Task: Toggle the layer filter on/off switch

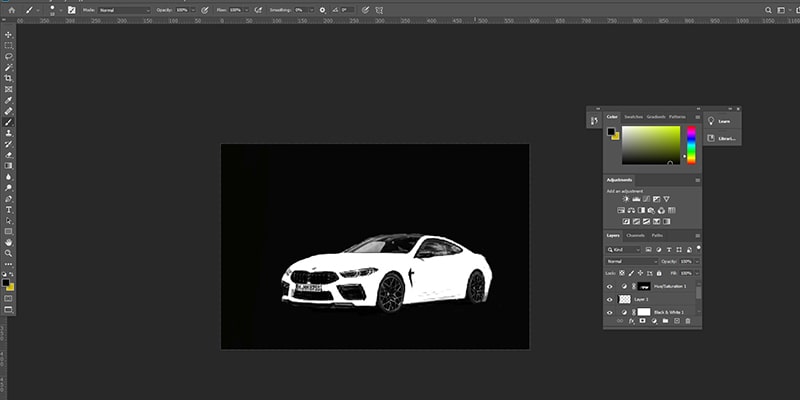Action: (x=698, y=248)
